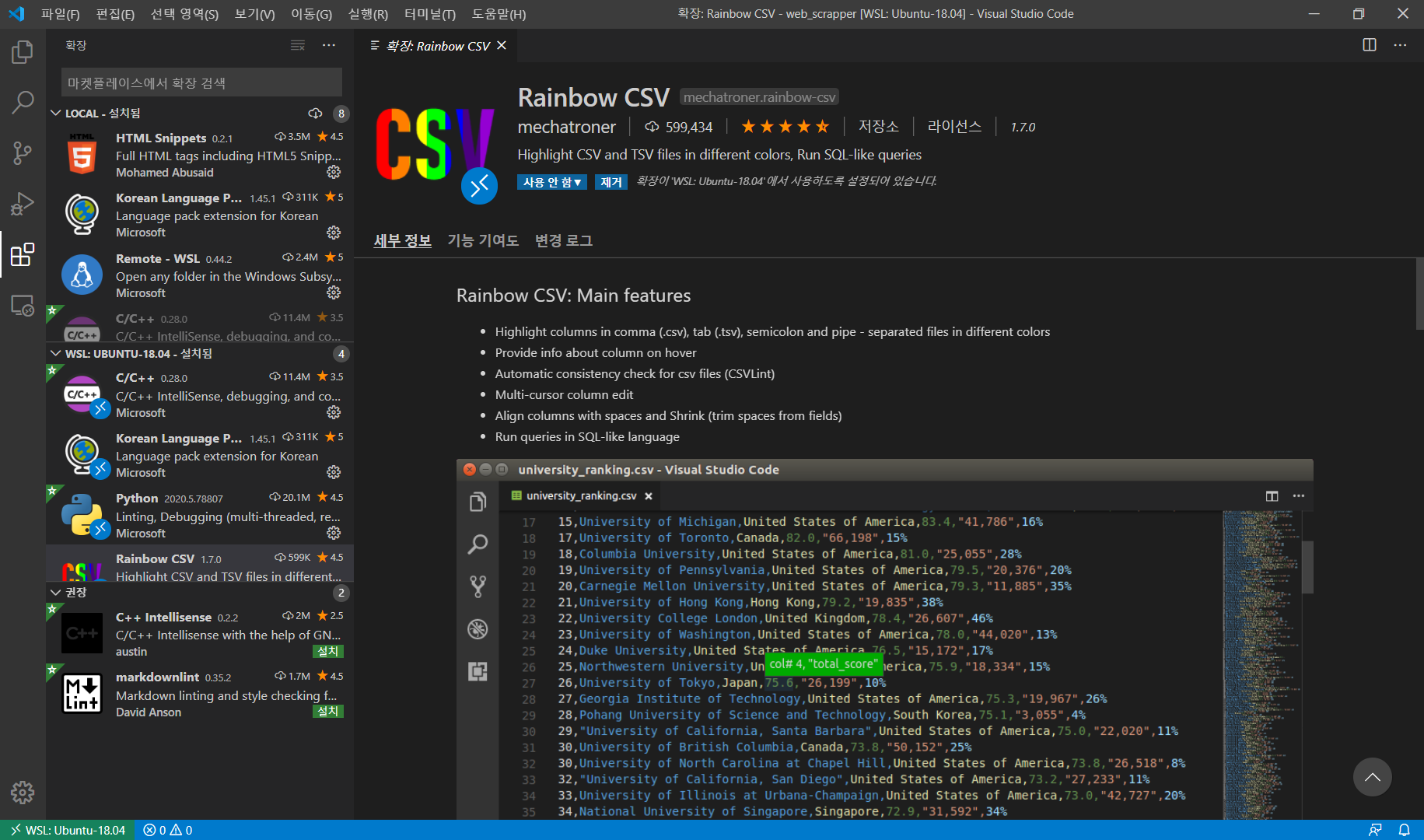Click the five-star rating
This screenshot has width=1424, height=840.
point(785,126)
